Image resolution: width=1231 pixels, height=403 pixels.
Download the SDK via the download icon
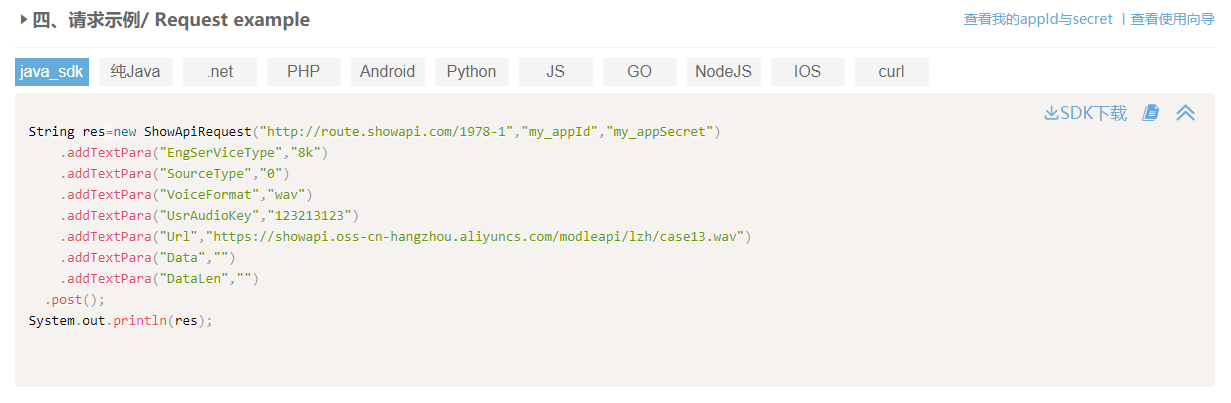coord(1051,113)
